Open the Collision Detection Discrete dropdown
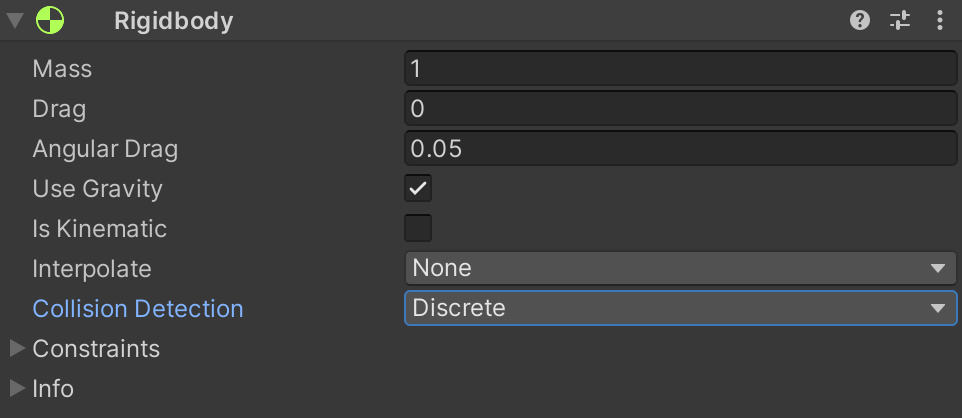This screenshot has height=418, width=962. [x=680, y=308]
